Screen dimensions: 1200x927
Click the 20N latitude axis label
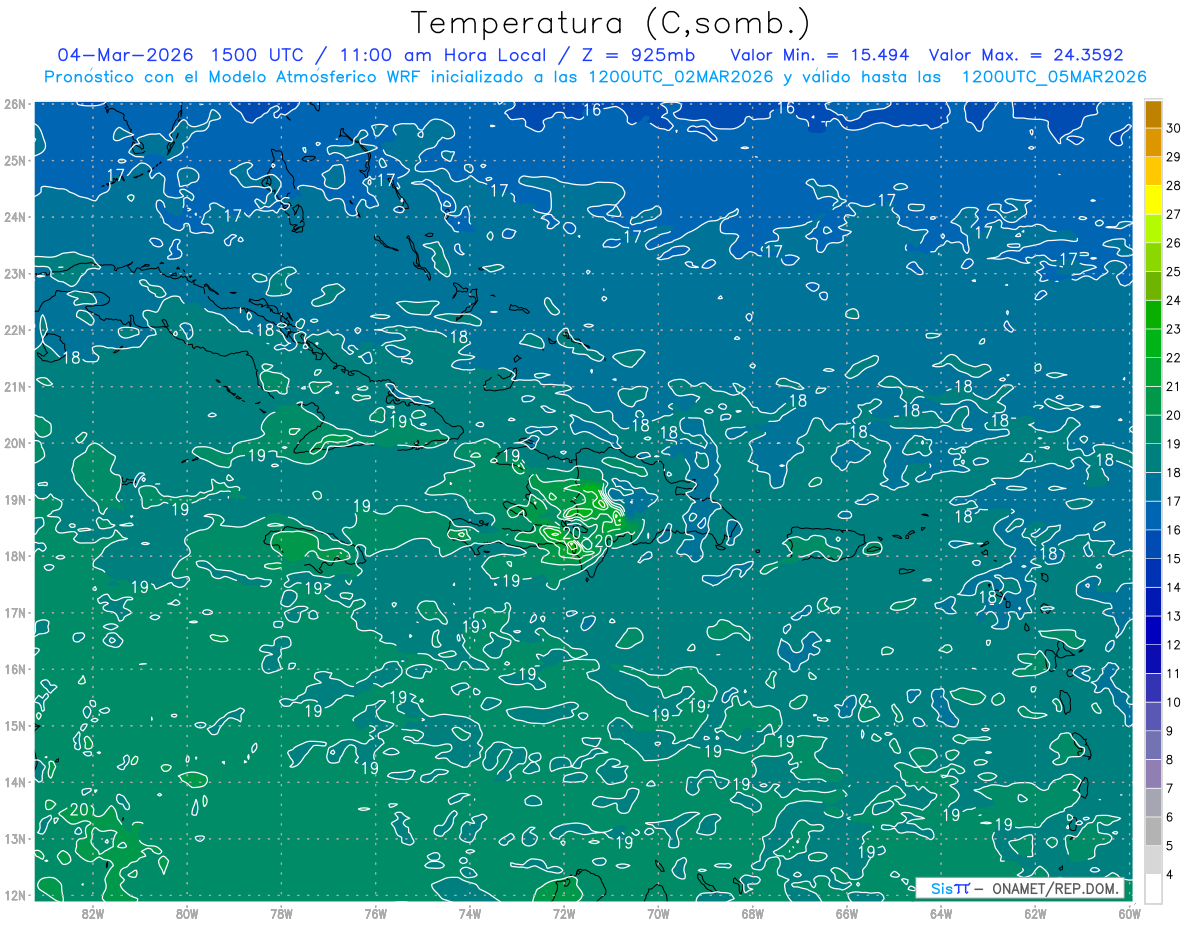tap(14, 443)
